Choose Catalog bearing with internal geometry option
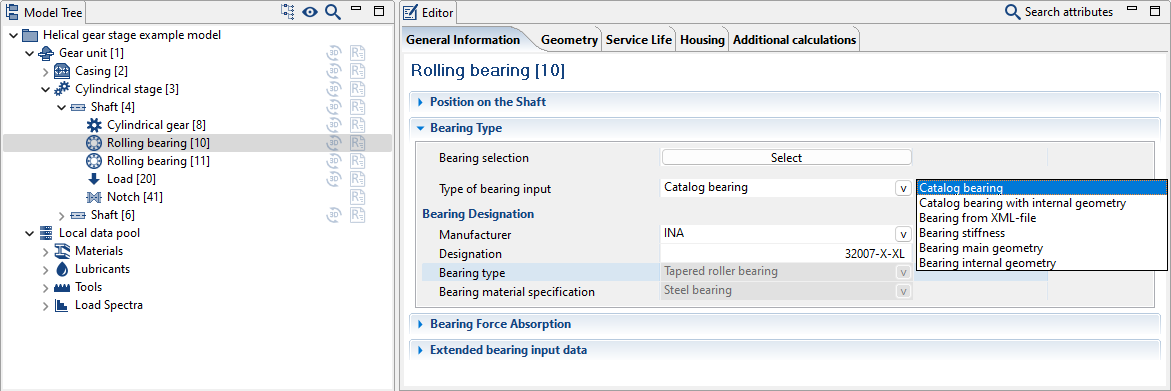The image size is (1171, 391). (x=1042, y=203)
